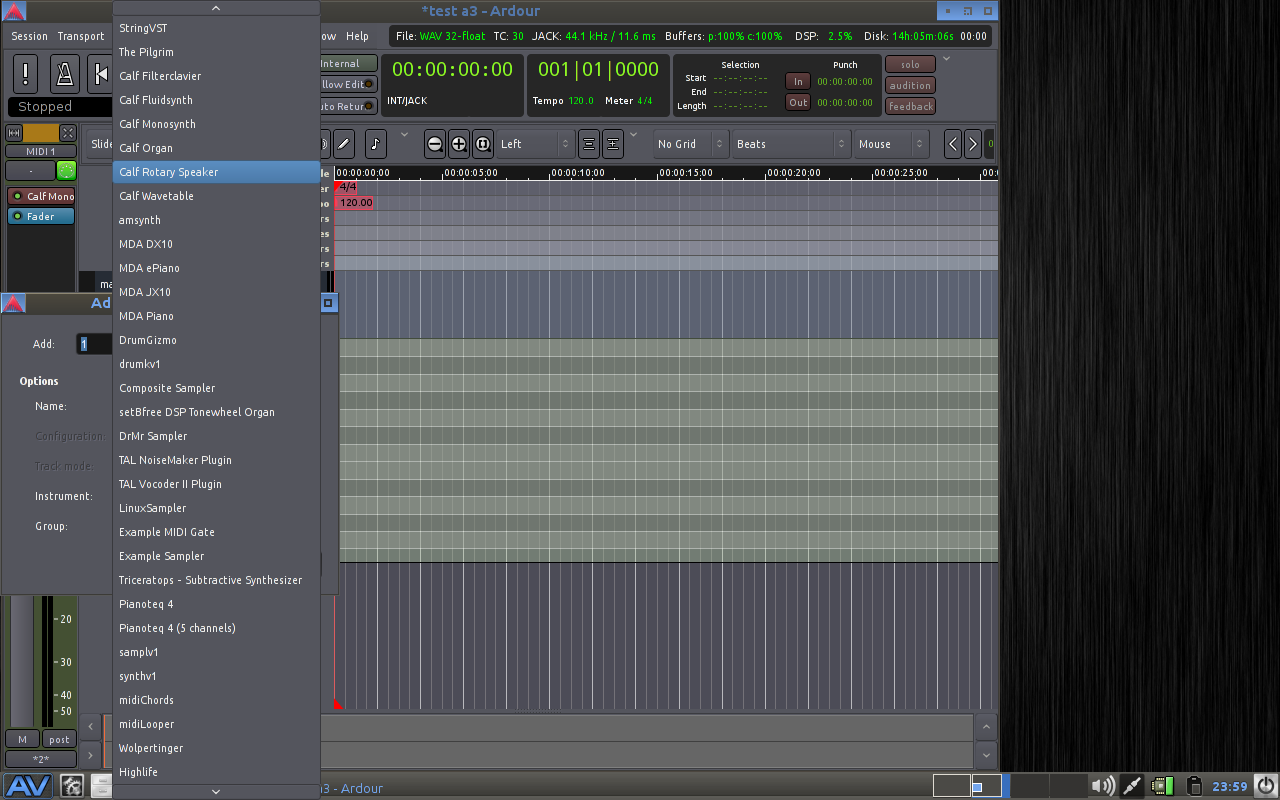Open the Beats grid type dropdown
Screen dimensions: 1280x800
tap(791, 144)
